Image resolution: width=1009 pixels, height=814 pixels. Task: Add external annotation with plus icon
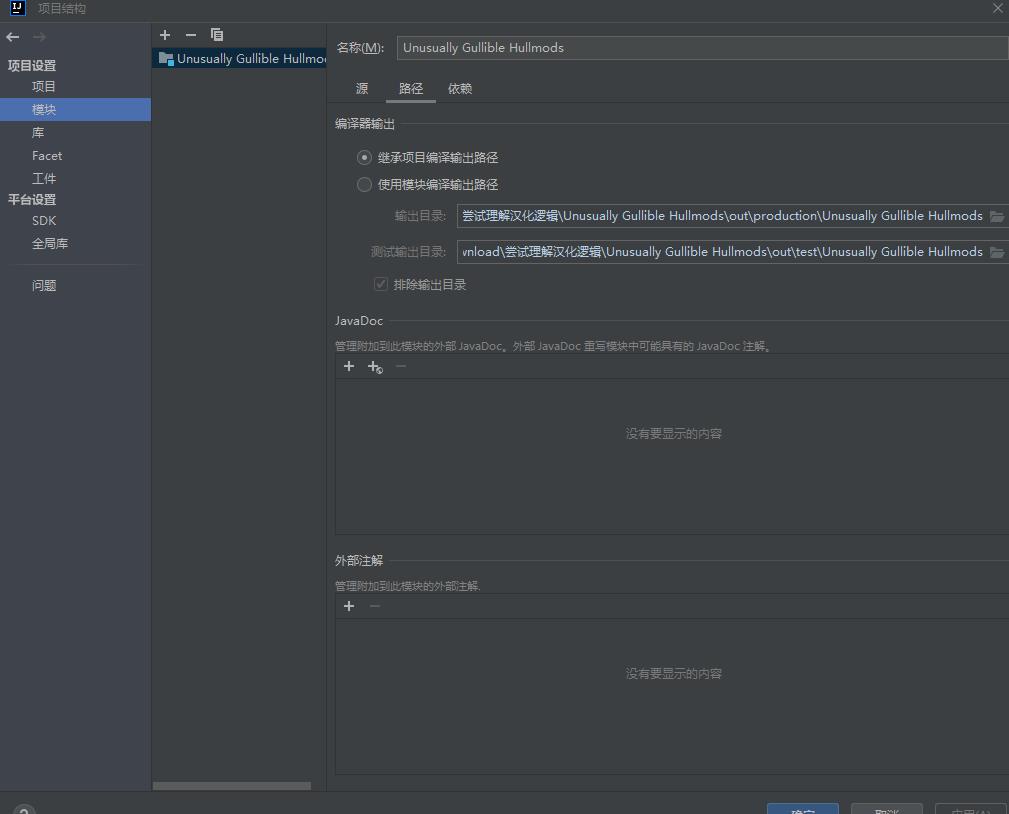pyautogui.click(x=349, y=606)
